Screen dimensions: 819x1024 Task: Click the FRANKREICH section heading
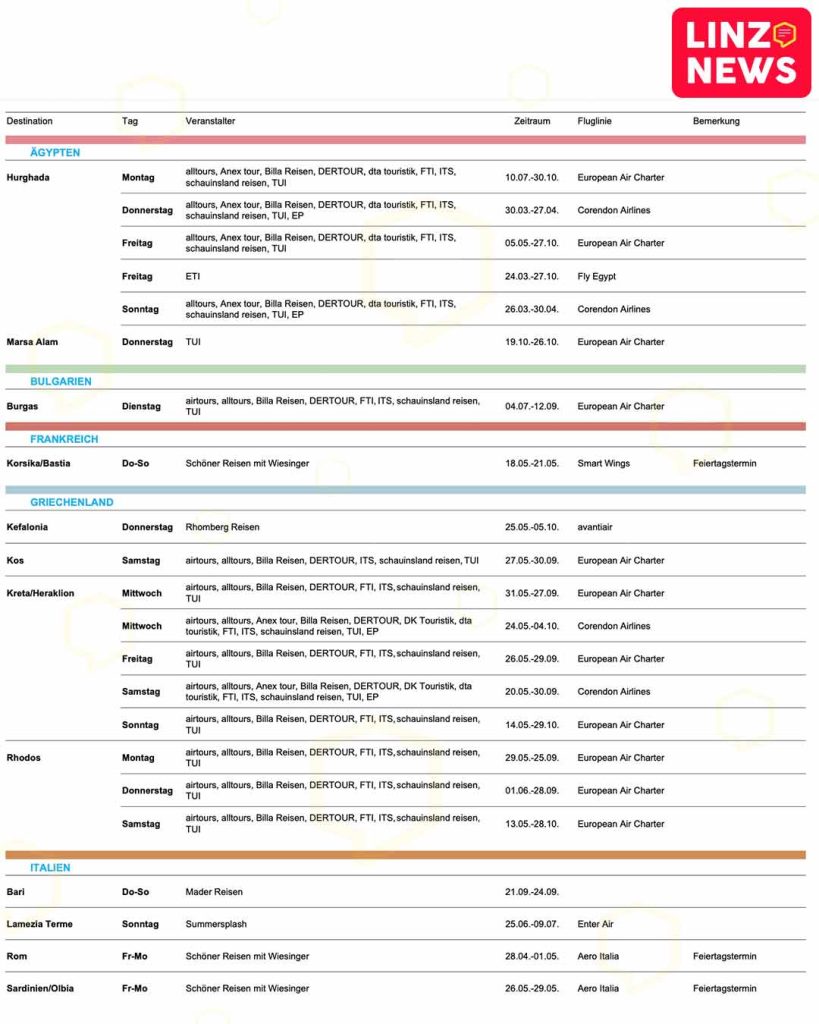click(x=64, y=439)
